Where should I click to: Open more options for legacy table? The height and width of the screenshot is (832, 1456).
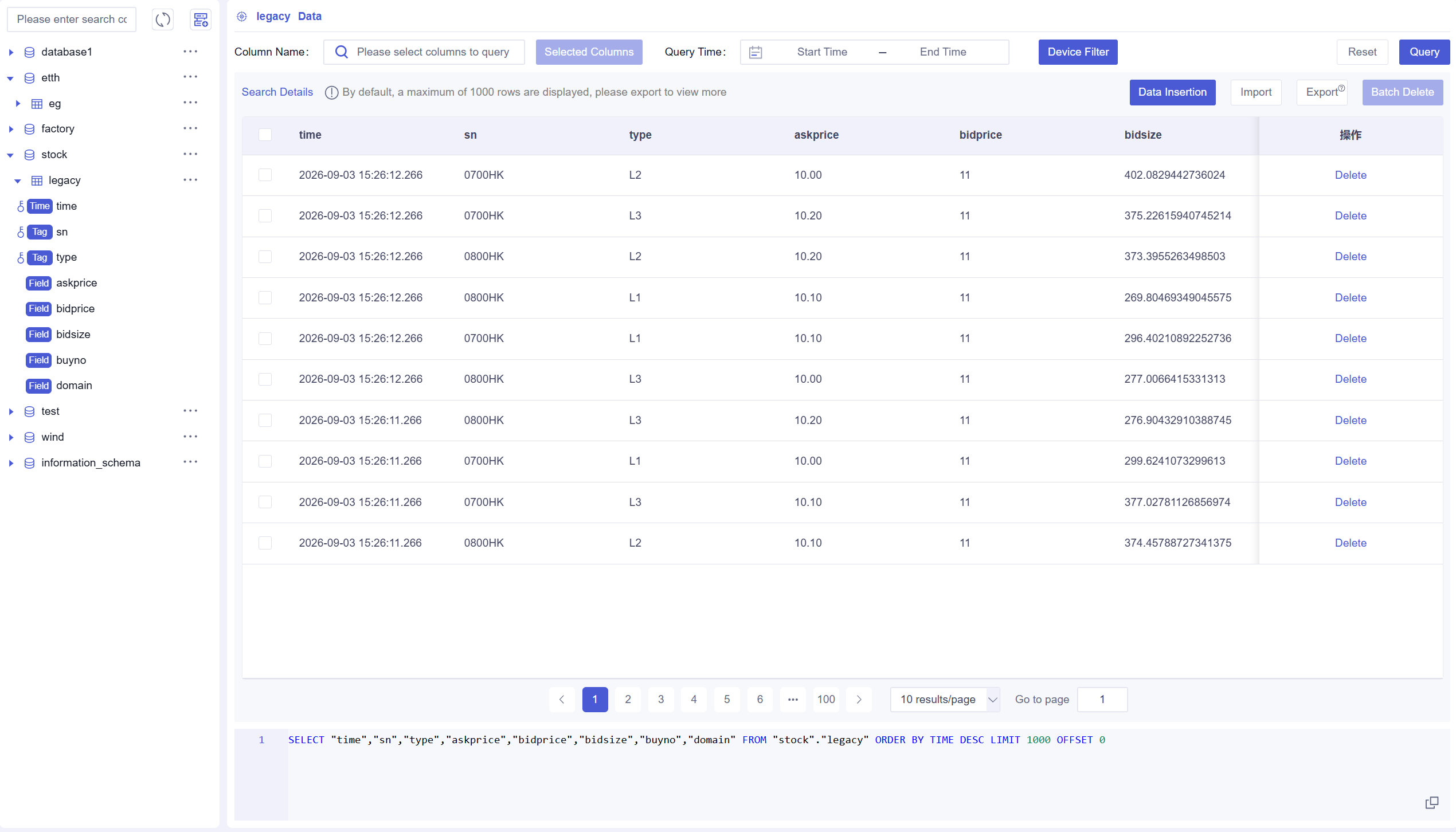click(x=190, y=180)
